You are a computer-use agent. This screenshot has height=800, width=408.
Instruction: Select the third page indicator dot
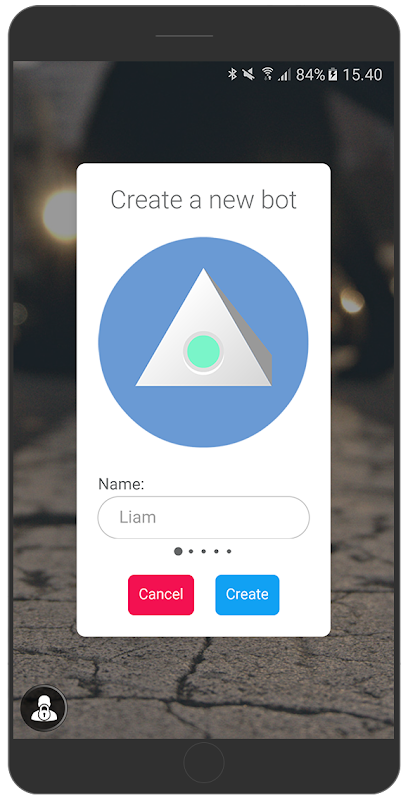click(203, 551)
